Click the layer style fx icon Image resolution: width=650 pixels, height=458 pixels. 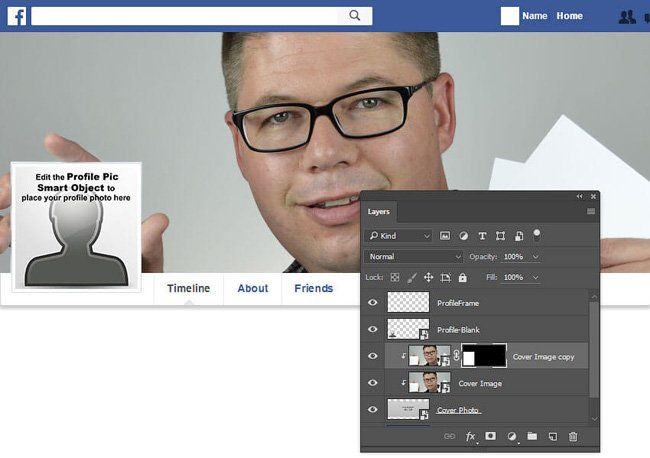coord(470,437)
